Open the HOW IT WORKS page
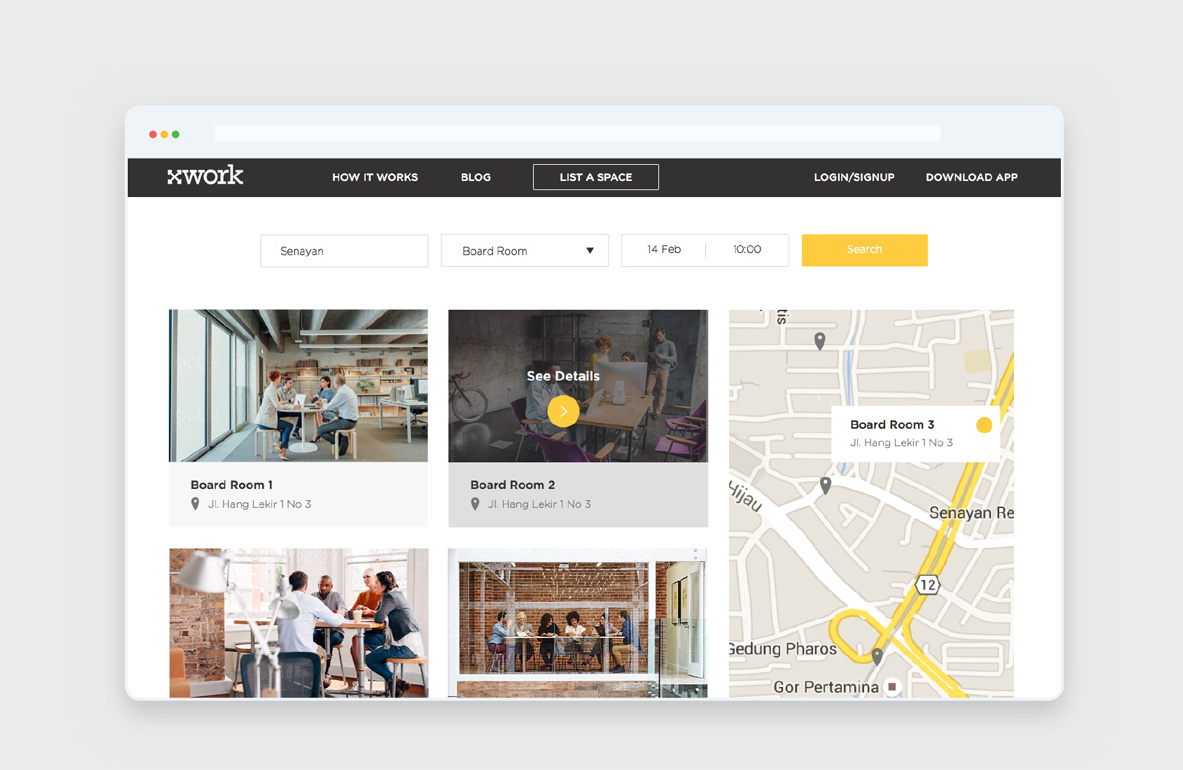This screenshot has width=1183, height=770. click(x=375, y=177)
